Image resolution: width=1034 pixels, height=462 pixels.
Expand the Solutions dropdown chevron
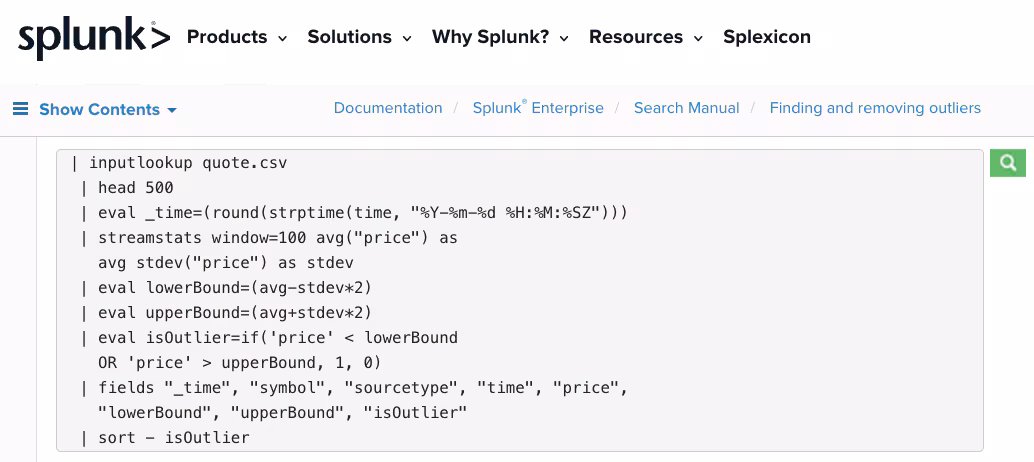[407, 38]
